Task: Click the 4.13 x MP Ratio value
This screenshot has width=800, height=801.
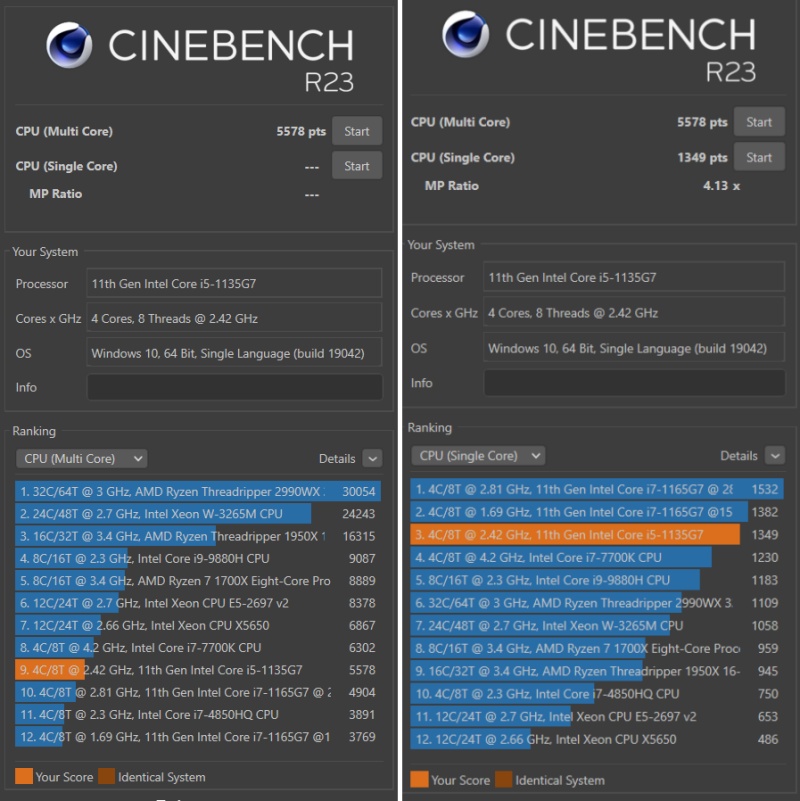Action: (x=721, y=185)
